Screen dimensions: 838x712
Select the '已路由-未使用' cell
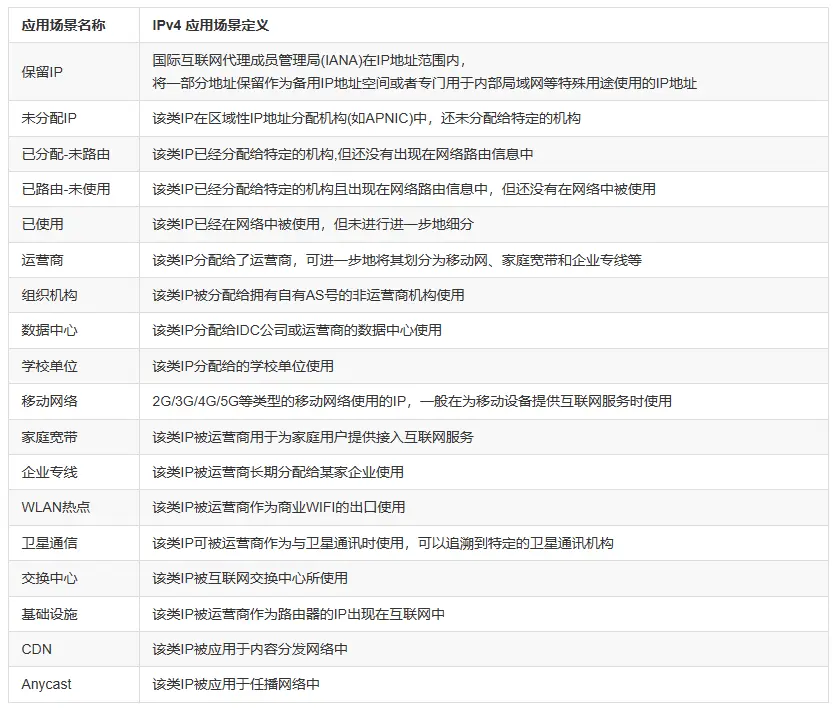coord(74,189)
